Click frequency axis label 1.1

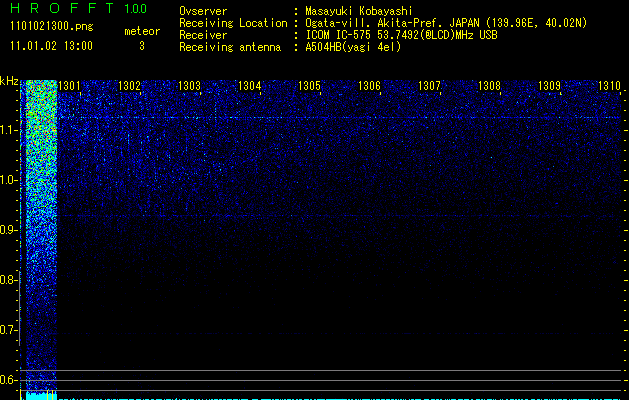pos(8,130)
